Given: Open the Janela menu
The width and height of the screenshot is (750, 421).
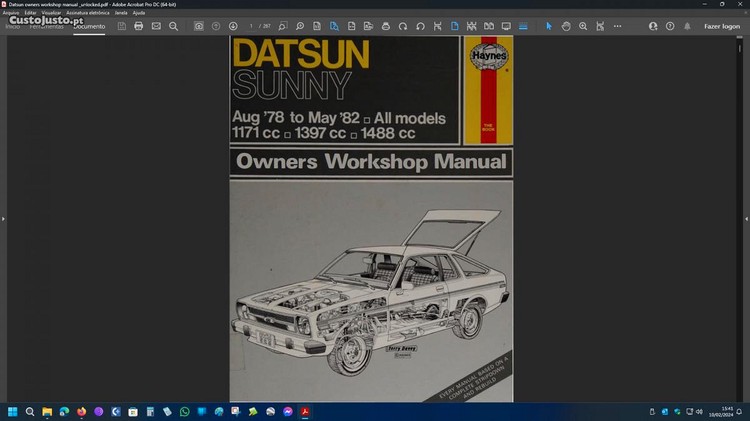Looking at the screenshot, I should coord(121,12).
